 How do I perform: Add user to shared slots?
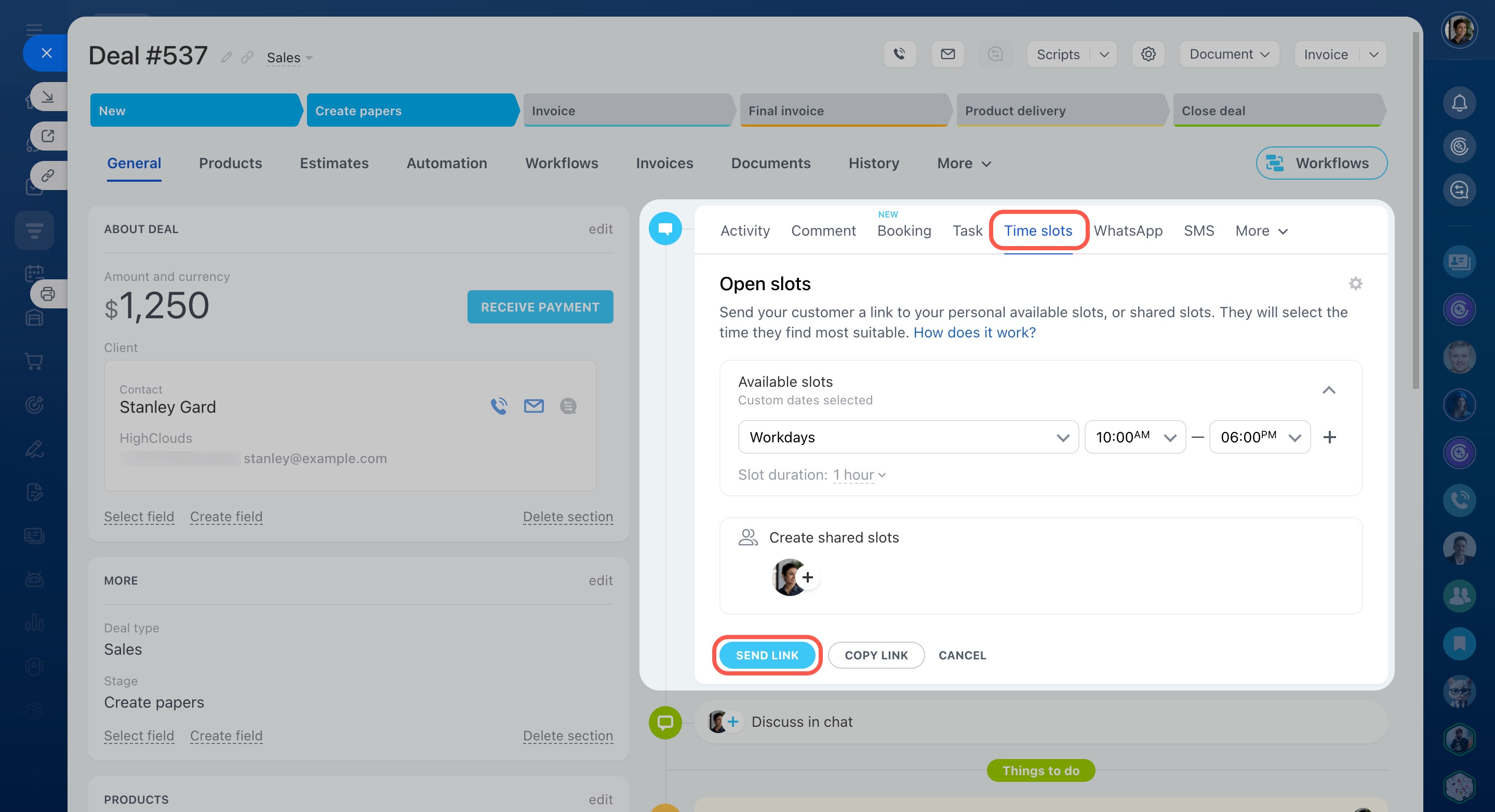[x=807, y=577]
